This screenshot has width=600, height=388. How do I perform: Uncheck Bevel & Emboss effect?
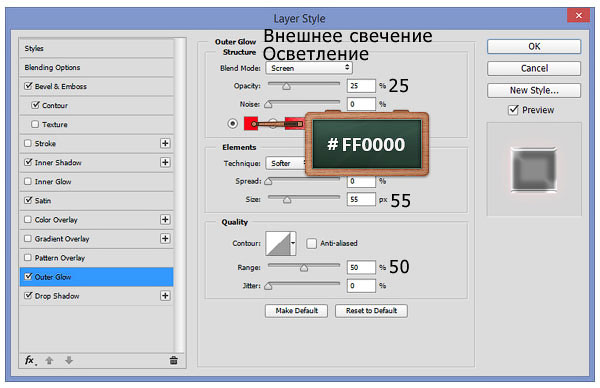click(28, 86)
